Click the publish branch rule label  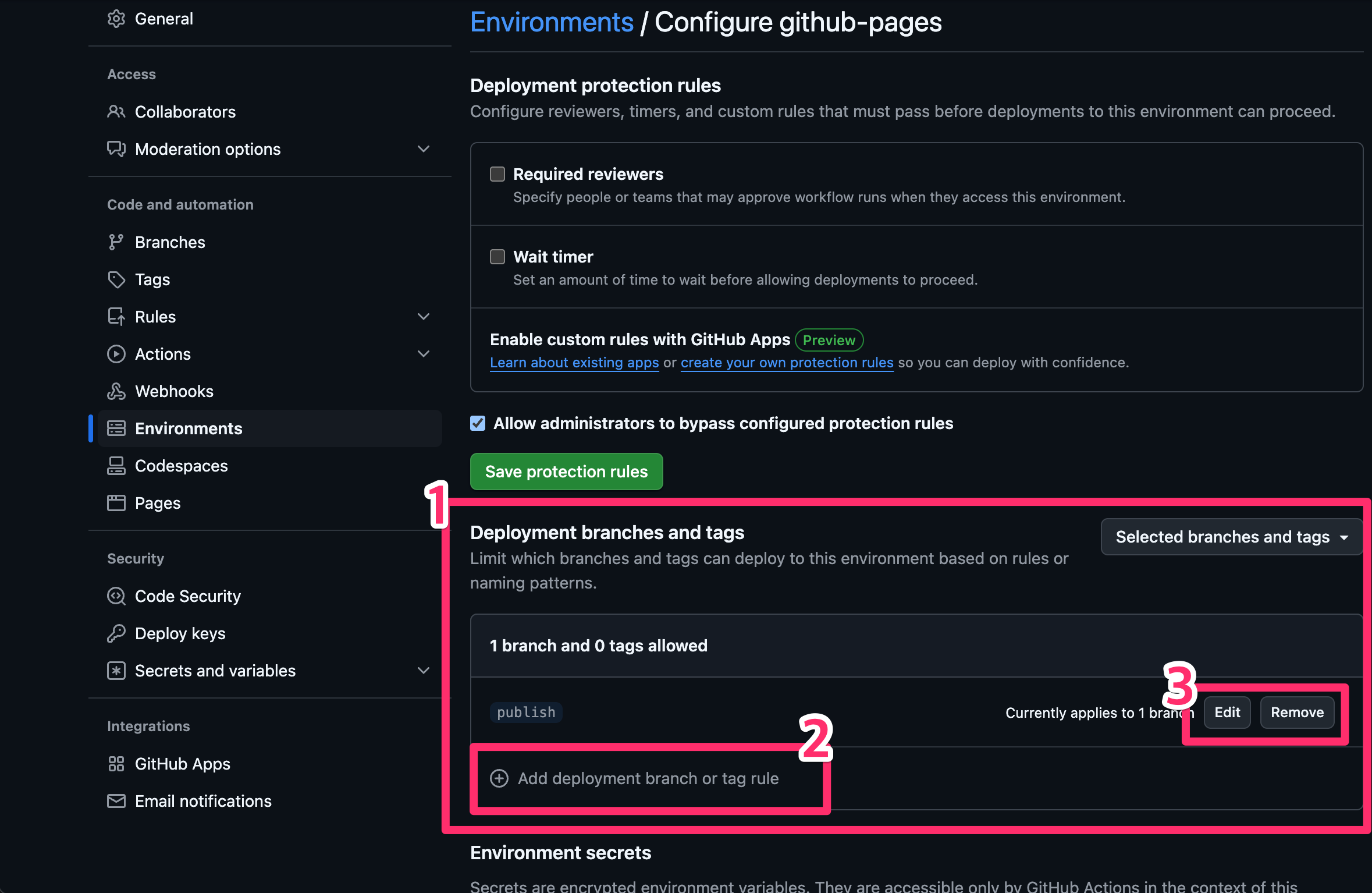tap(525, 712)
